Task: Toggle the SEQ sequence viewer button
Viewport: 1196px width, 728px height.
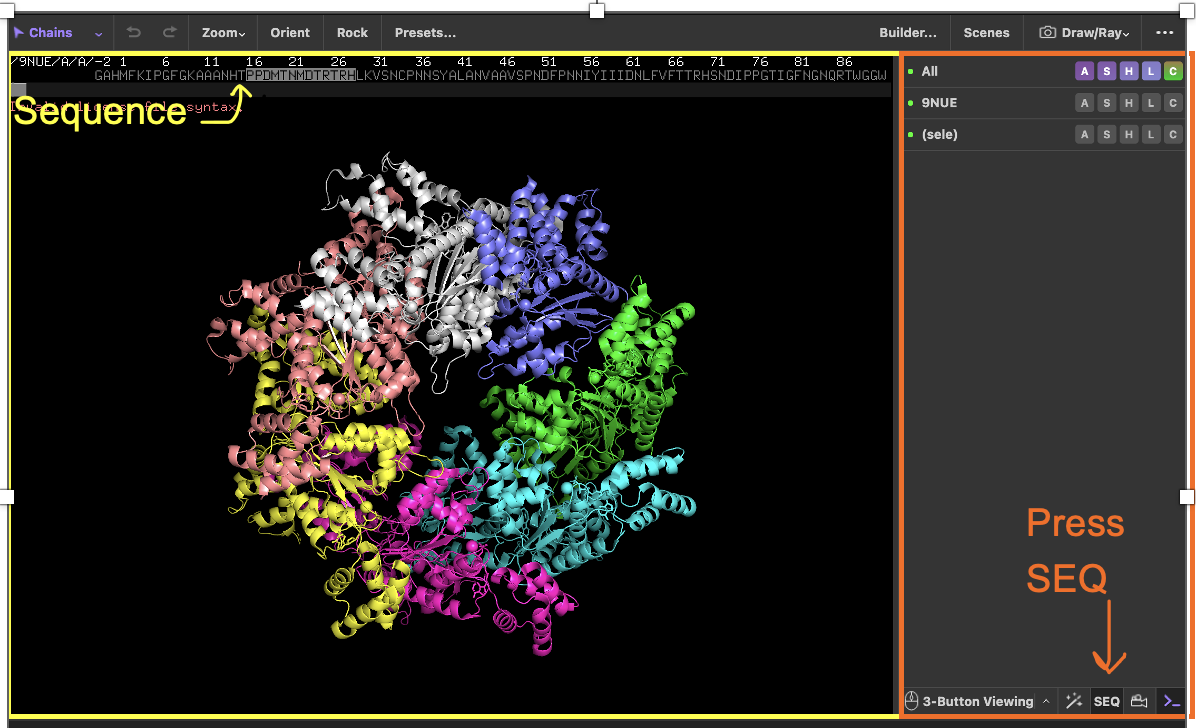Action: 1107,701
